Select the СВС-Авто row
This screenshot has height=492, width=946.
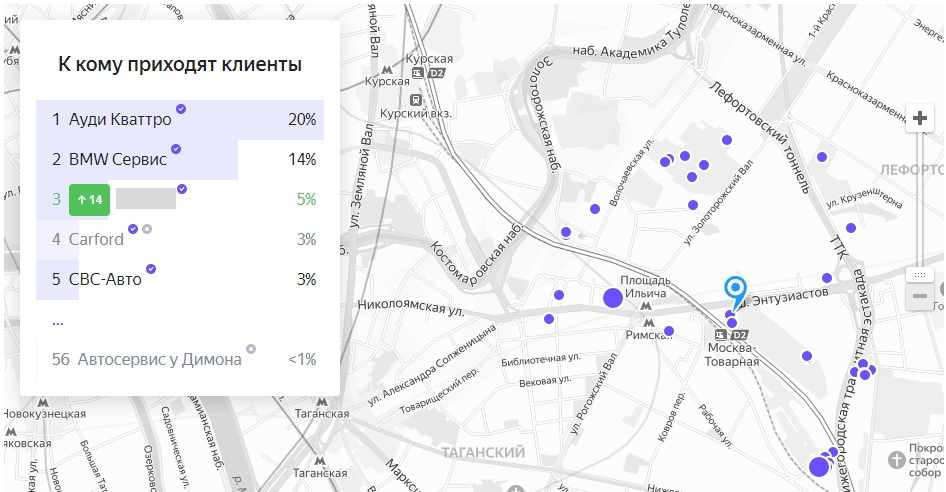pos(180,279)
